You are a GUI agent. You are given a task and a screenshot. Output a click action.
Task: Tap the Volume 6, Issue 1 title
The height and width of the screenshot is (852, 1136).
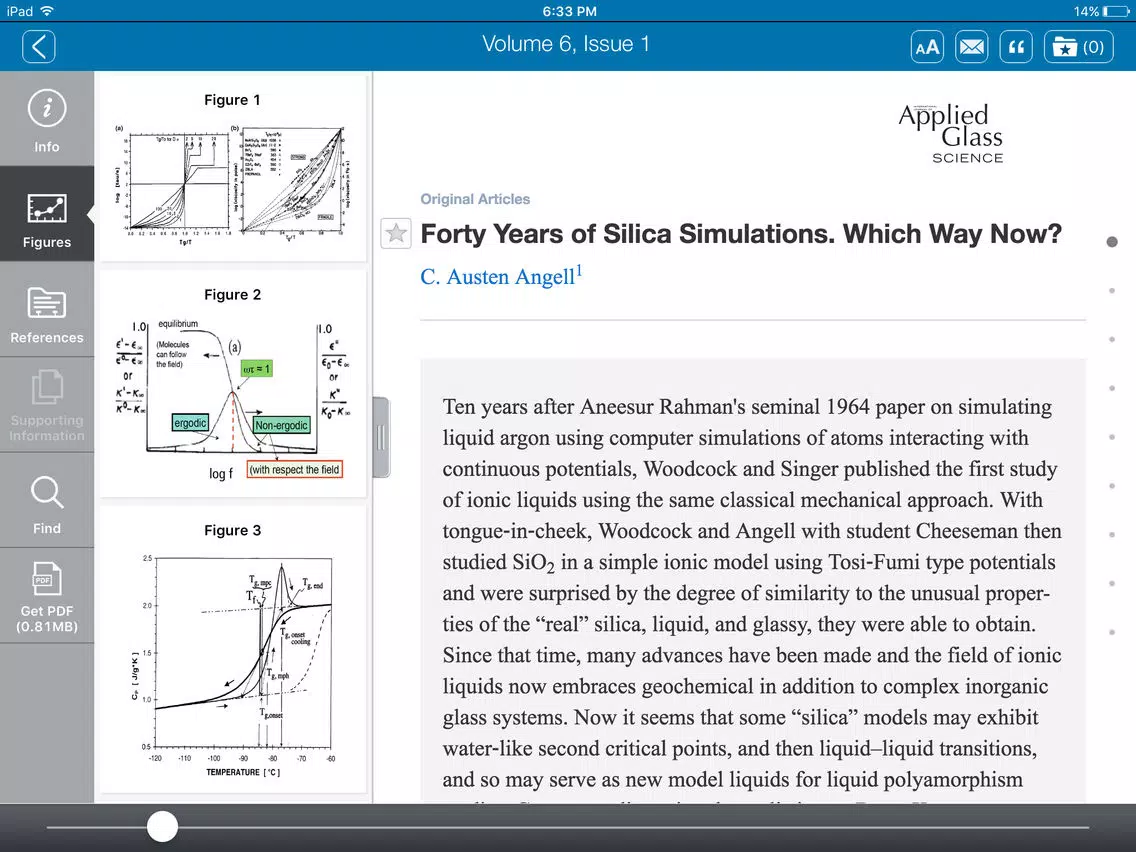[x=566, y=44]
